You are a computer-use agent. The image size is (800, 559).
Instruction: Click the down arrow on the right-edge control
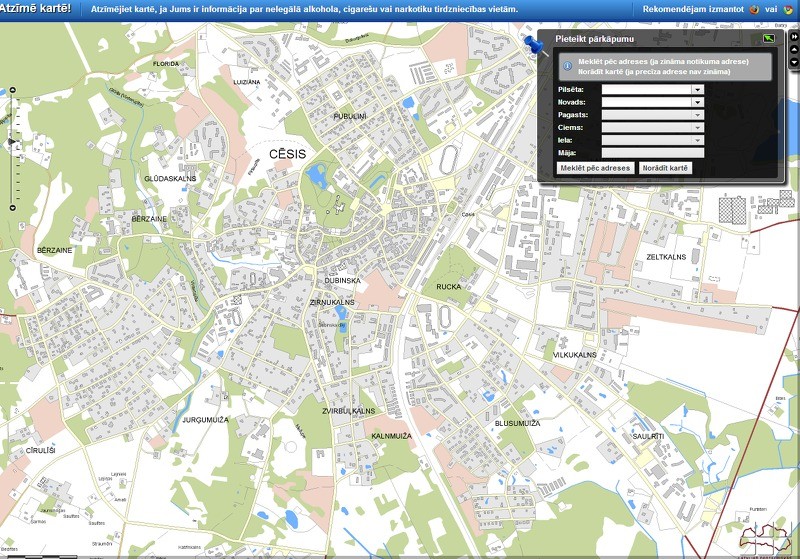tap(794, 62)
